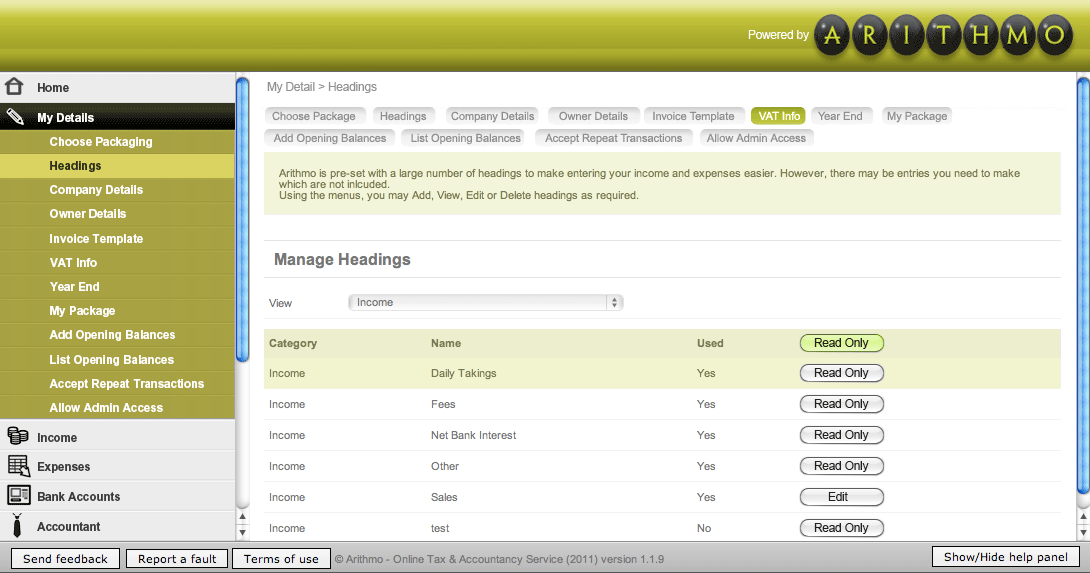Click the Accountant menu label
Image resolution: width=1090 pixels, height=573 pixels.
68,526
